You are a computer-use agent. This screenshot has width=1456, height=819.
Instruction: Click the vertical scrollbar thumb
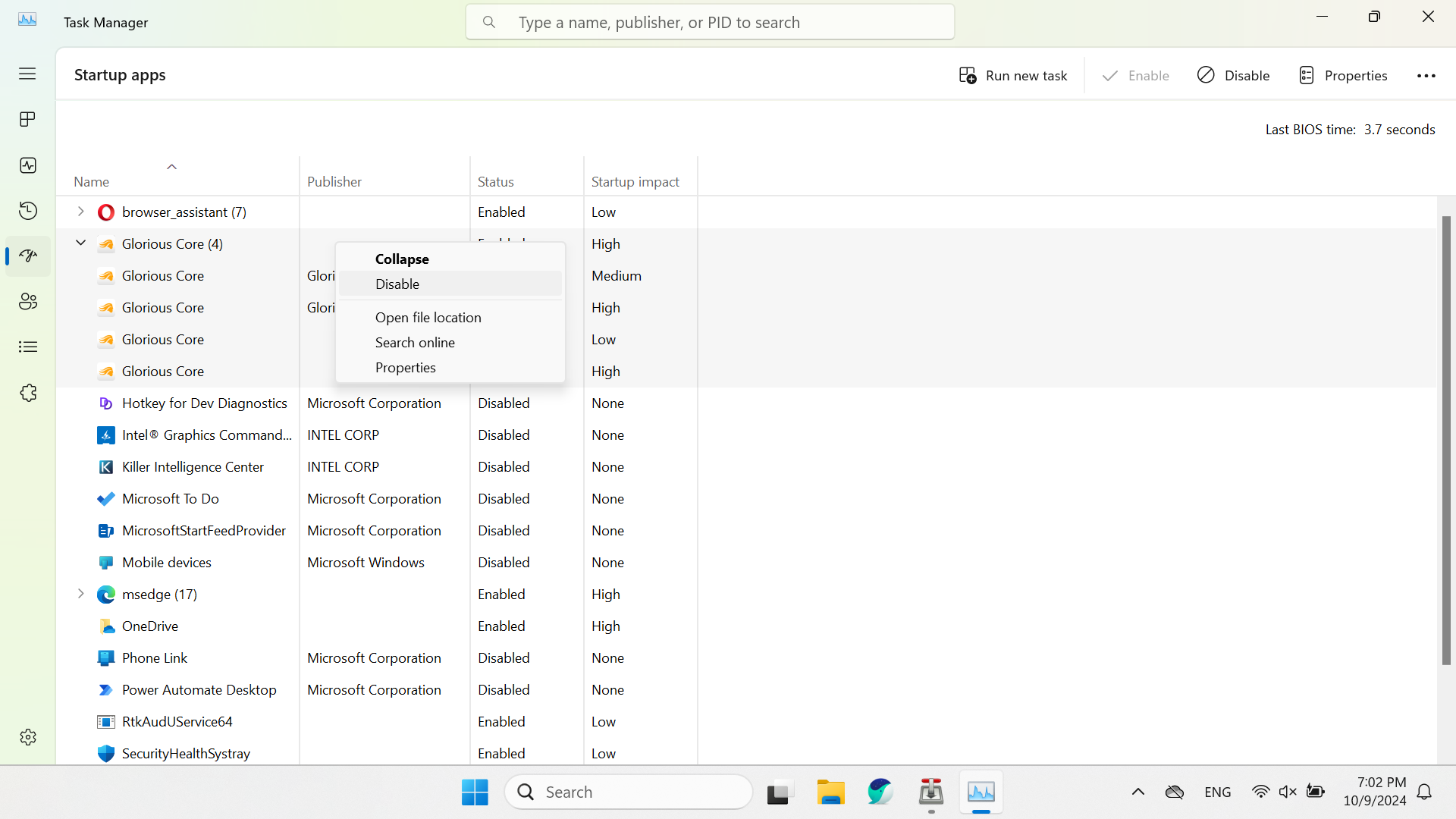[x=1445, y=440]
